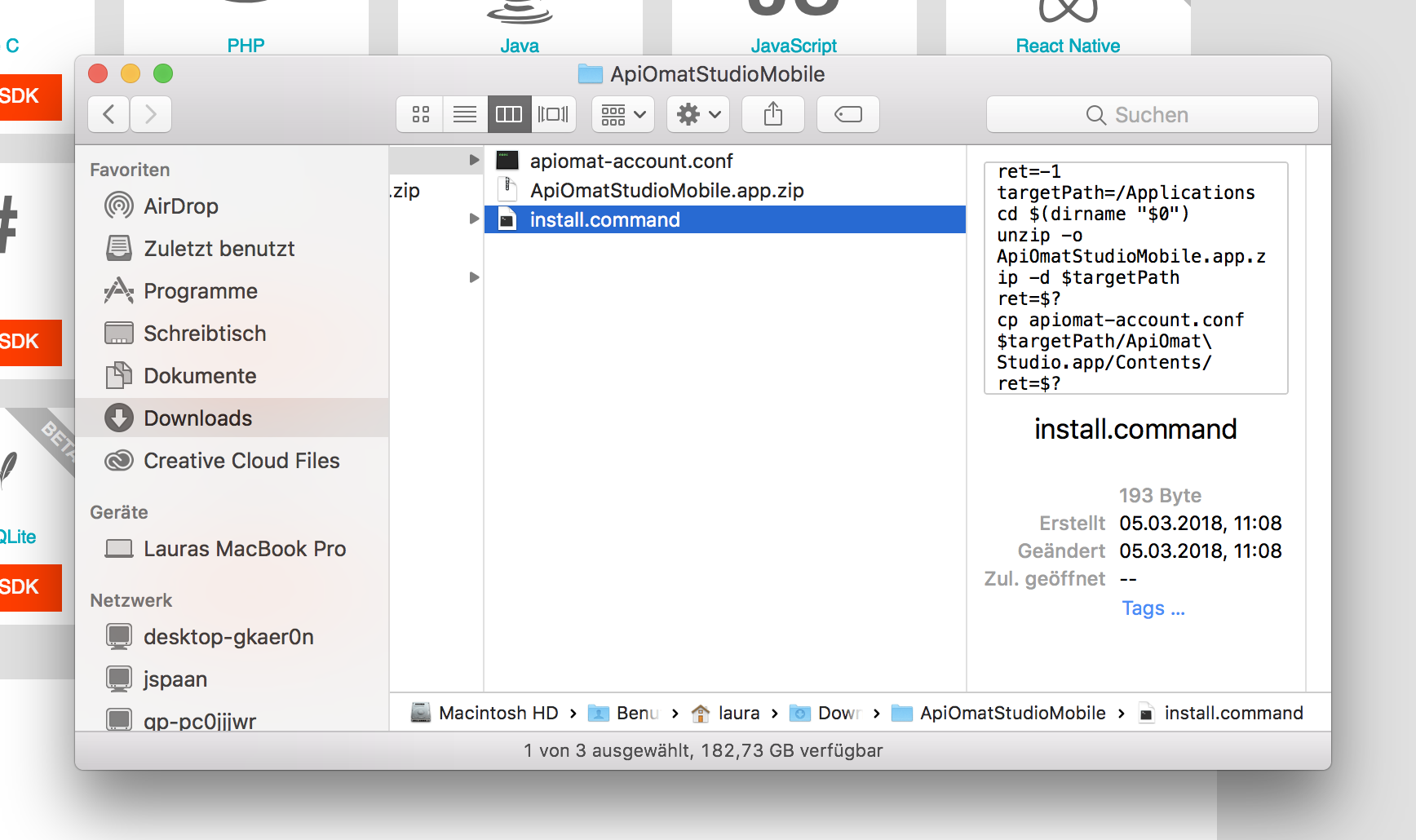Image resolution: width=1416 pixels, height=840 pixels.
Task: Click the Netzwerk sidebar heading
Action: tap(131, 600)
